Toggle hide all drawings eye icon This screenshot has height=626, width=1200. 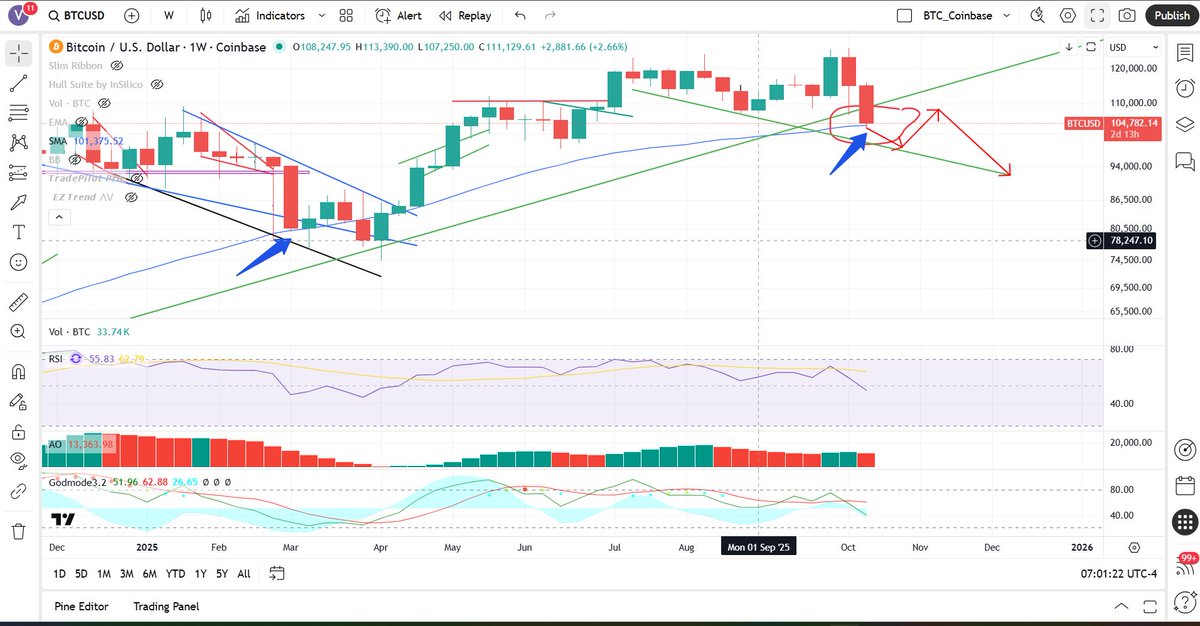click(x=18, y=461)
